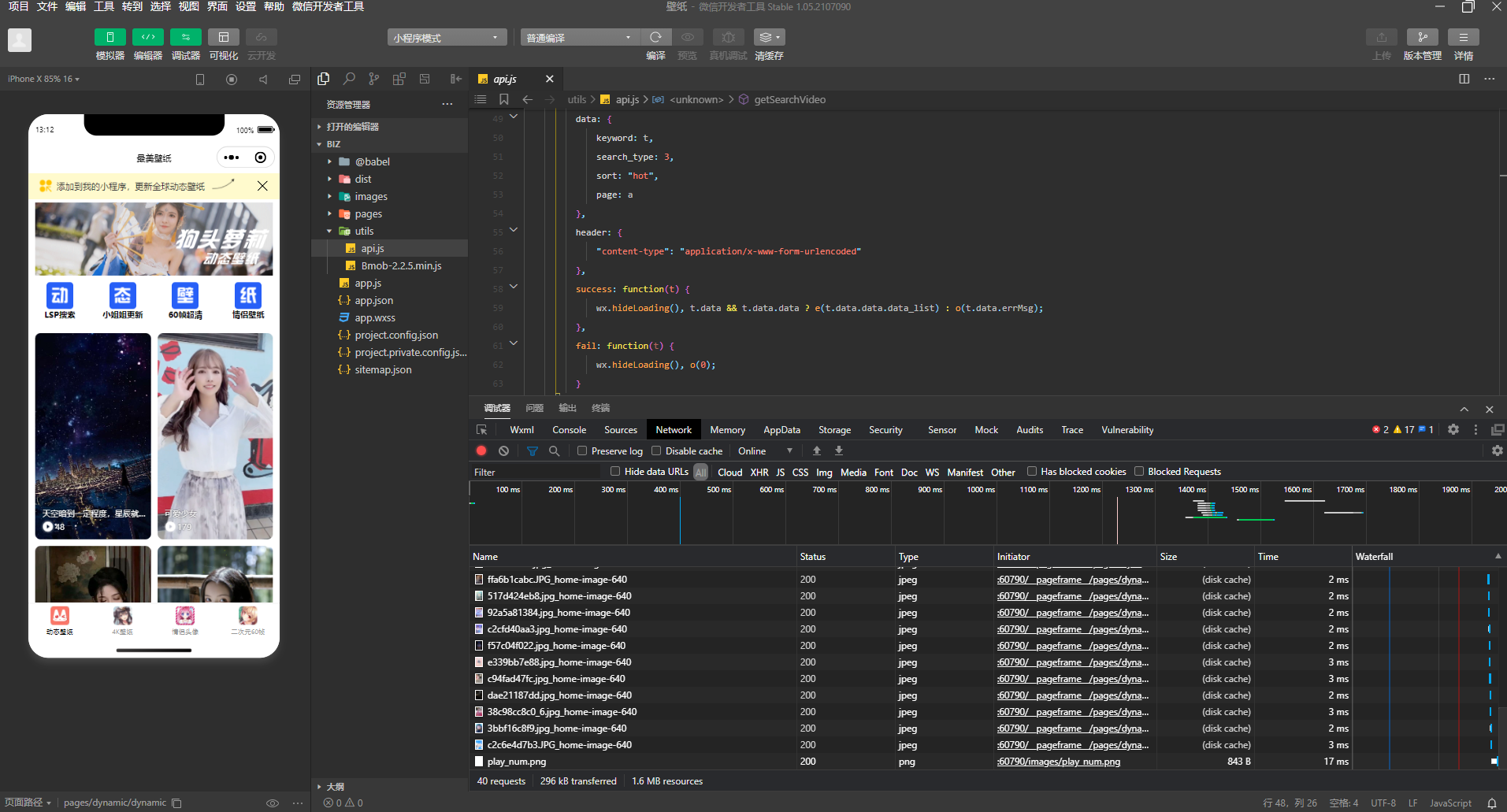Screen dimensions: 1507x812
Task: Enable the Disable cache checkbox
Action: coord(656,451)
